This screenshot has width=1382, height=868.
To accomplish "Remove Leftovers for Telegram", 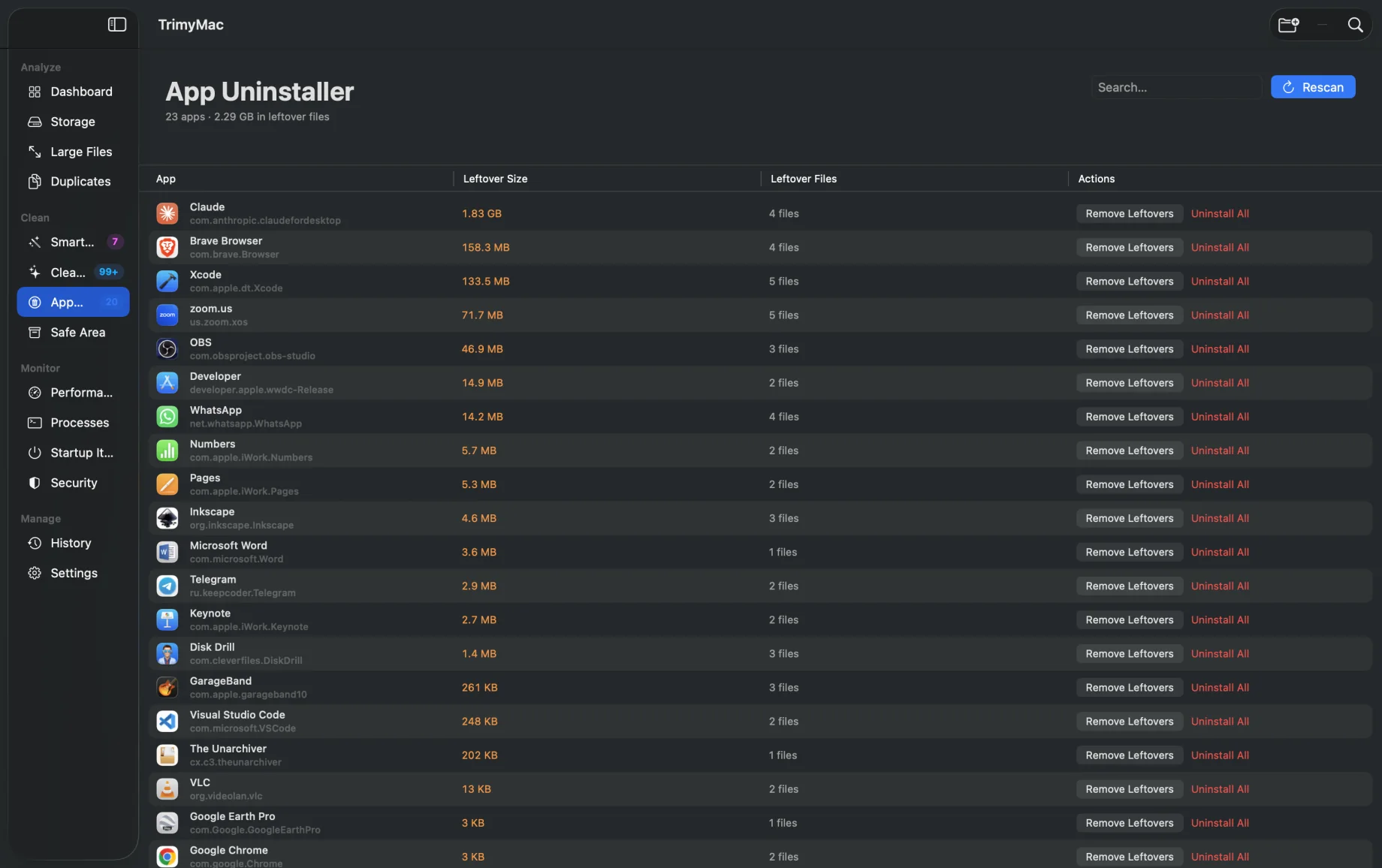I will [x=1129, y=586].
